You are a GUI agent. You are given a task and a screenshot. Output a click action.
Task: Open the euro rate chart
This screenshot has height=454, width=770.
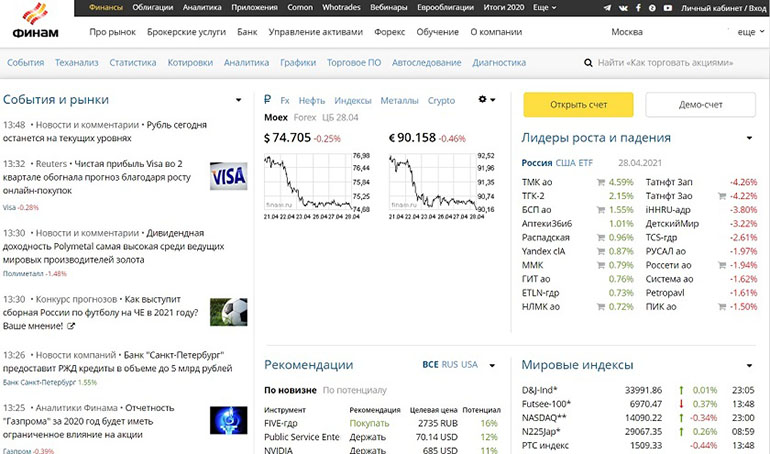pyautogui.click(x=441, y=187)
